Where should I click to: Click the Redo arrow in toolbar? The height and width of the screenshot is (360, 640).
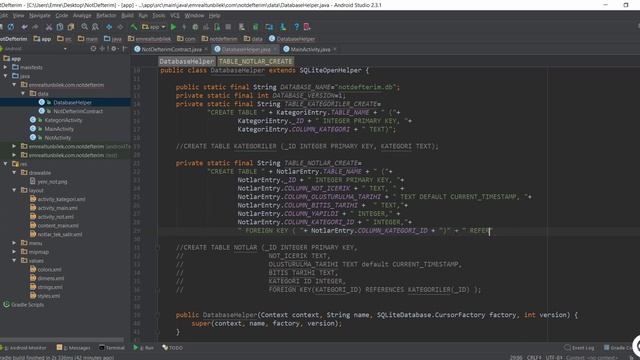[36, 27]
